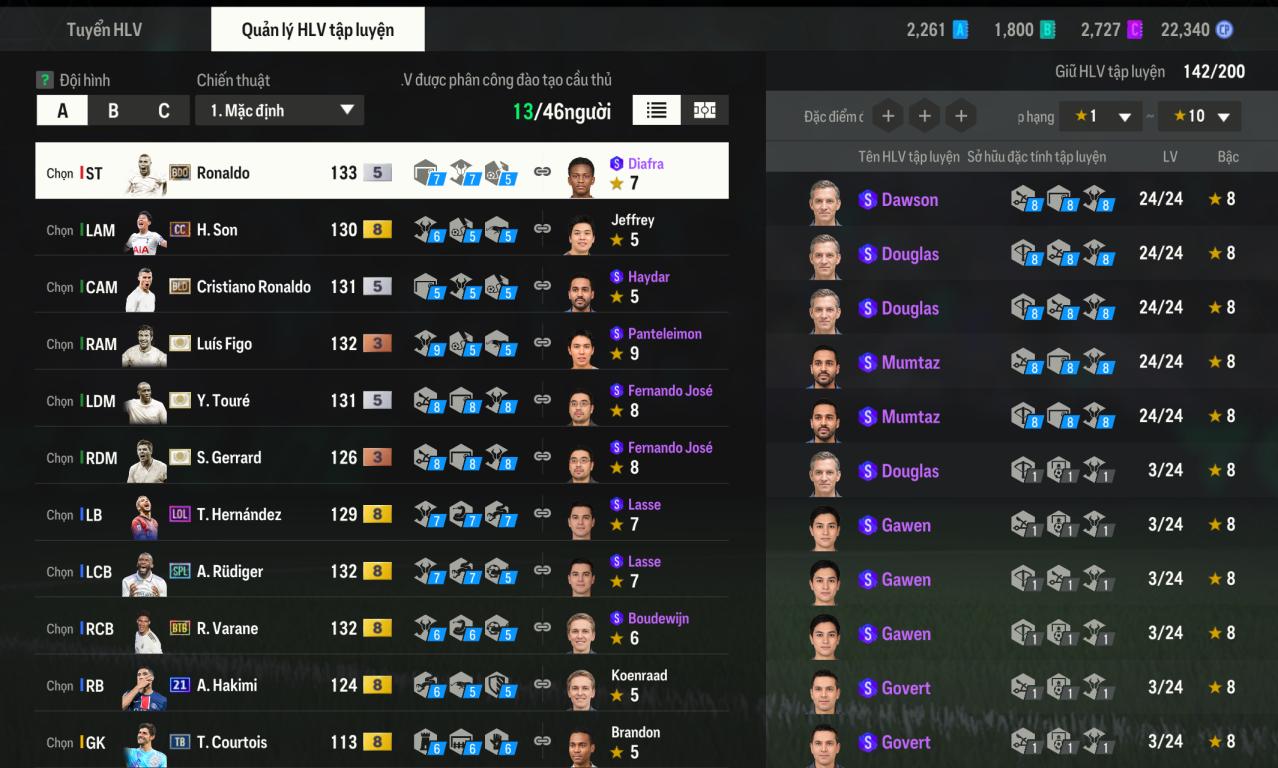Open the Tuyển HLV tab
Image resolution: width=1278 pixels, height=768 pixels.
pyautogui.click(x=105, y=30)
